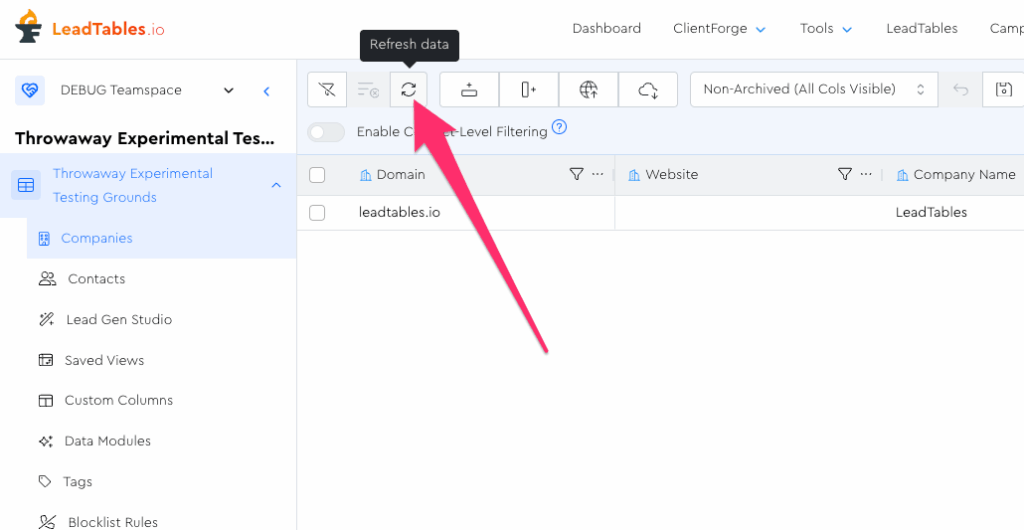The width and height of the screenshot is (1024, 530).
Task: Open the Domain column filter icon
Action: (x=576, y=174)
